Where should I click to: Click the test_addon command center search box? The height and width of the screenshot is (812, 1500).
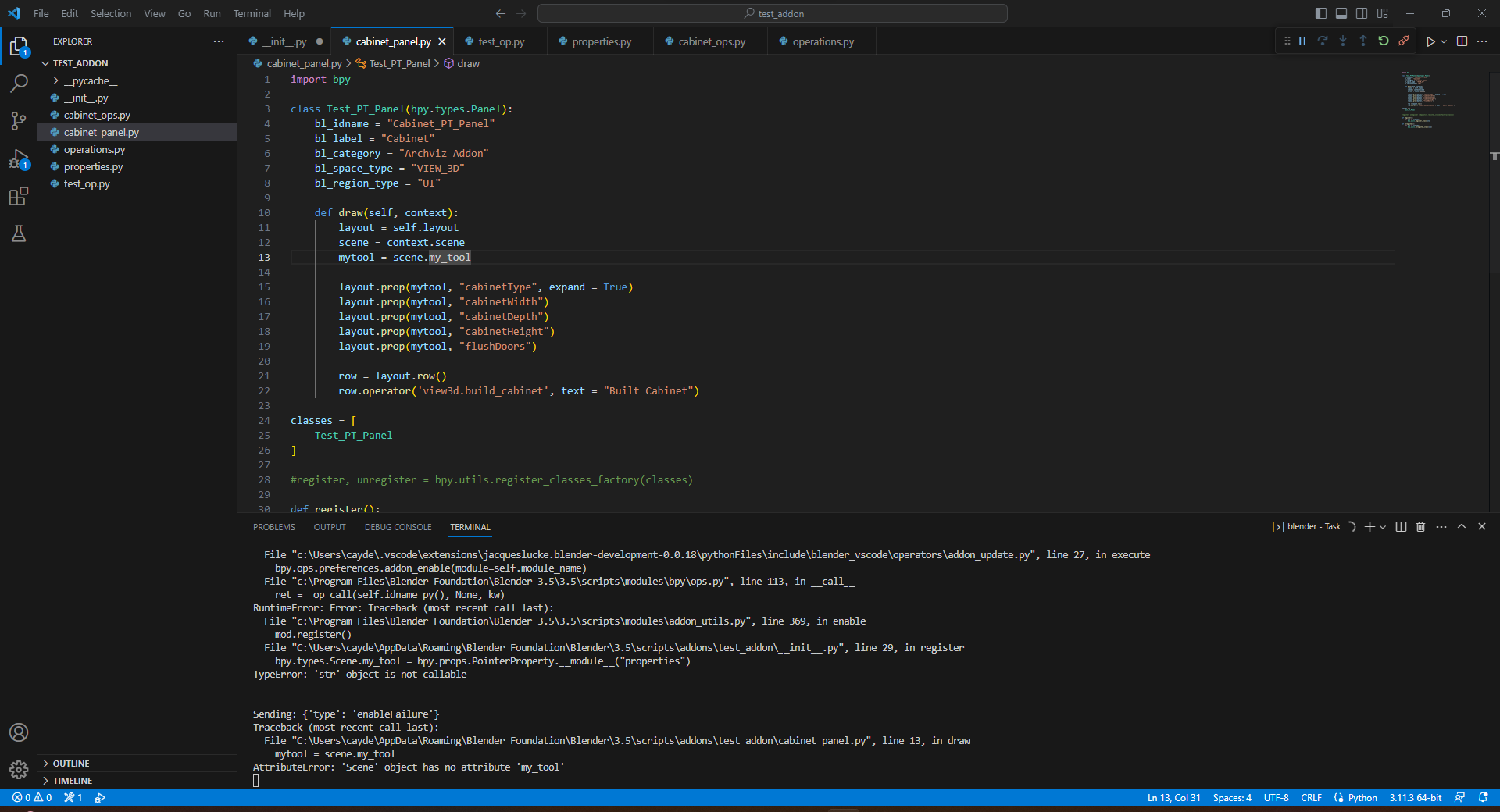[773, 13]
